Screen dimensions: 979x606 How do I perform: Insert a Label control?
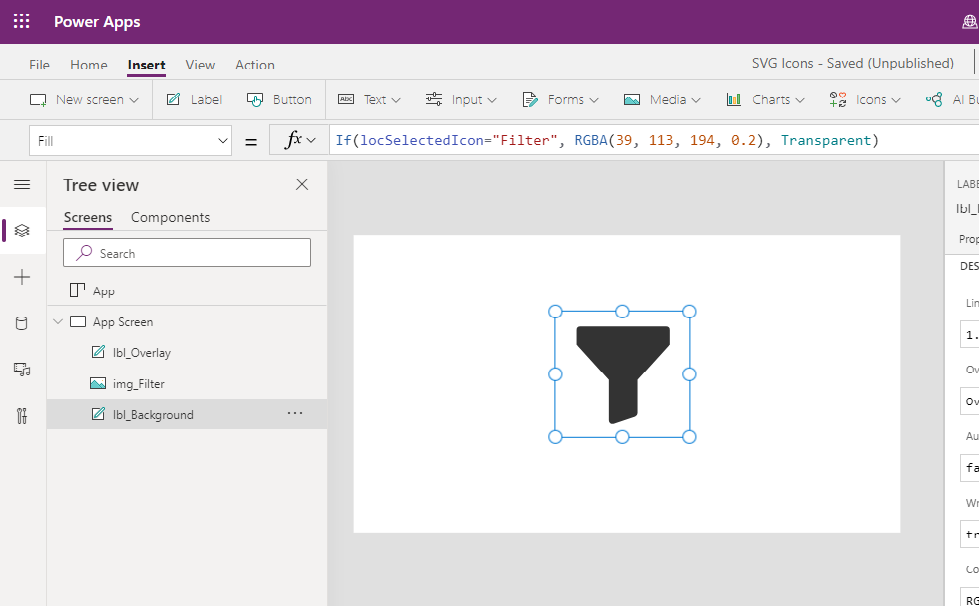(194, 99)
